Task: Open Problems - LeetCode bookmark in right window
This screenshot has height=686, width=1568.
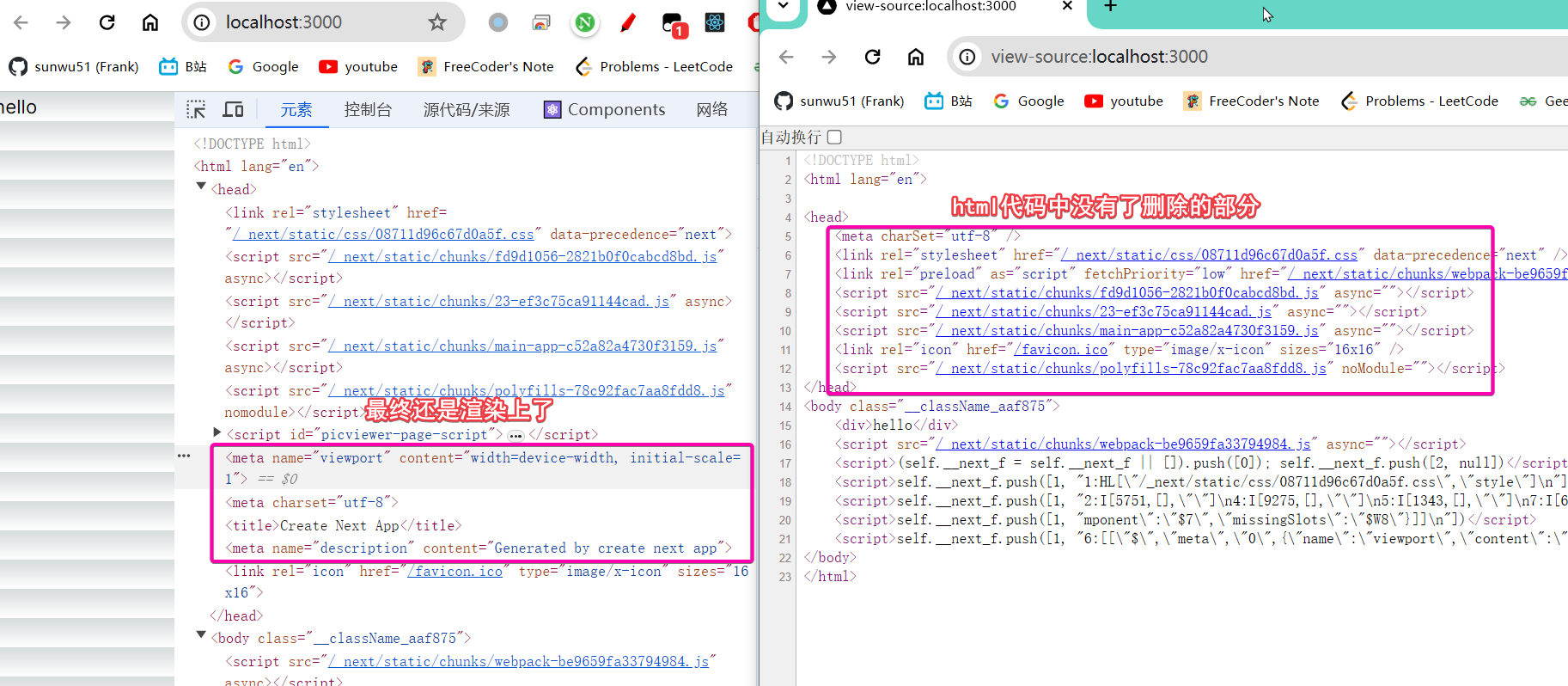Action: point(1419,101)
